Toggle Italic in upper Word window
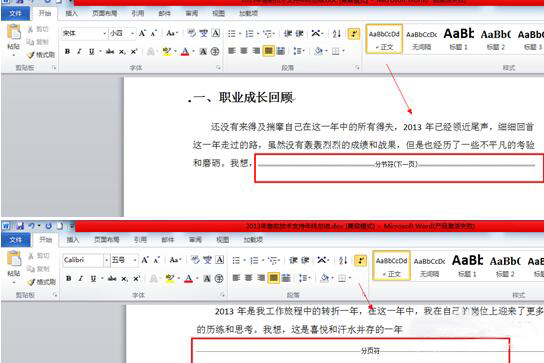The height and width of the screenshot is (363, 544). tap(79, 52)
